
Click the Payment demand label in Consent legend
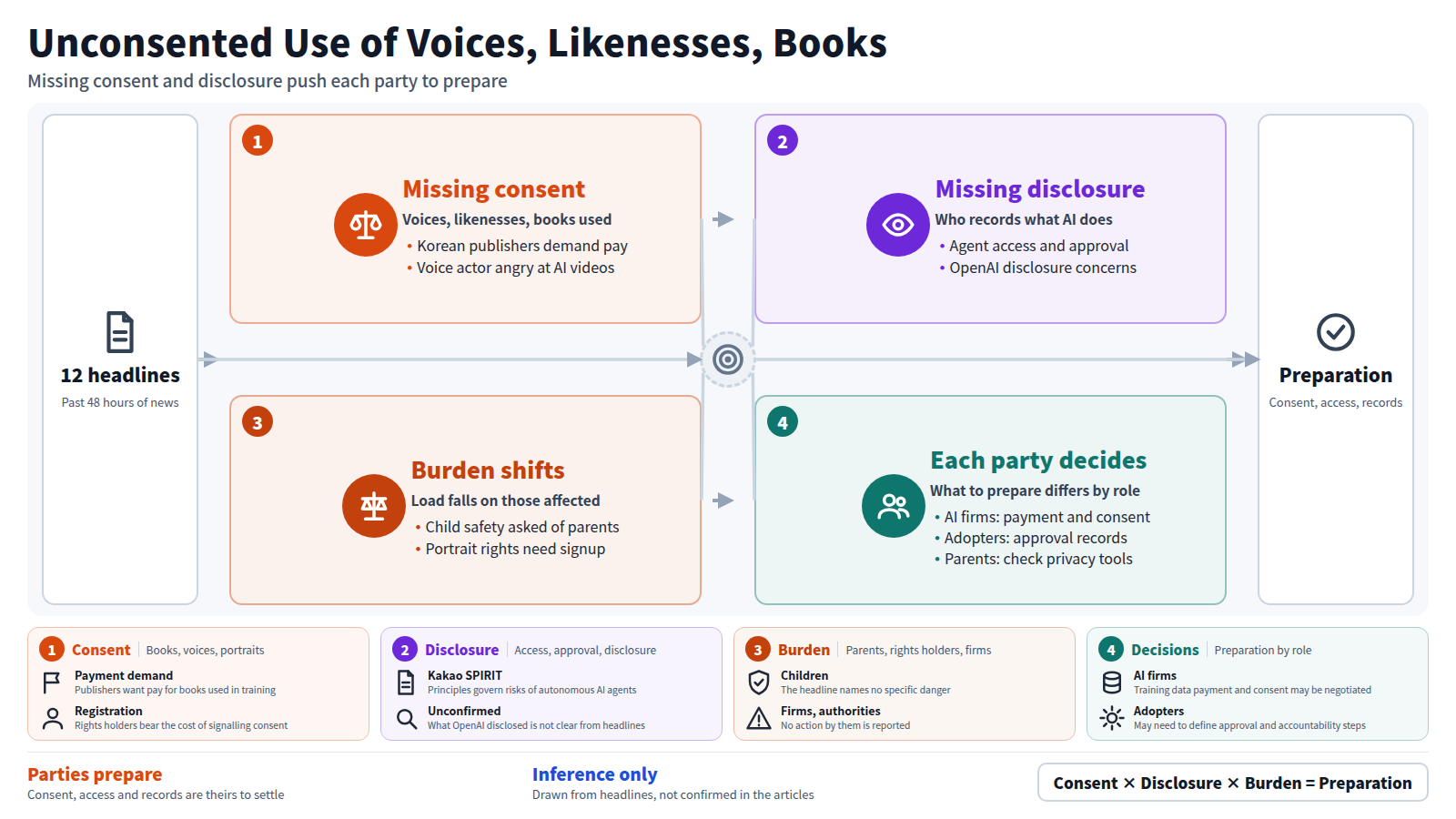124,675
